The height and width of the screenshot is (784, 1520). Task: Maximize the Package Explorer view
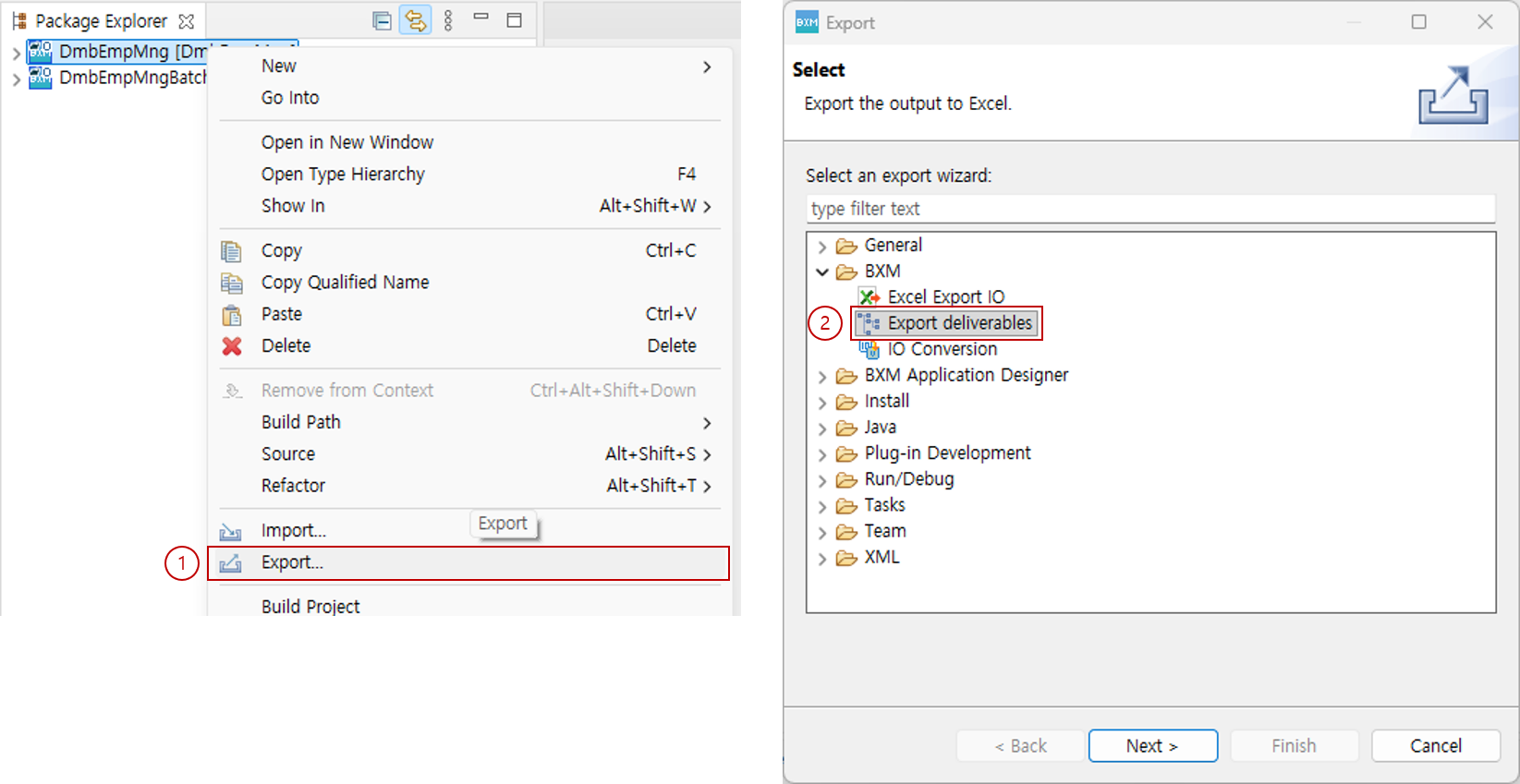(x=515, y=20)
